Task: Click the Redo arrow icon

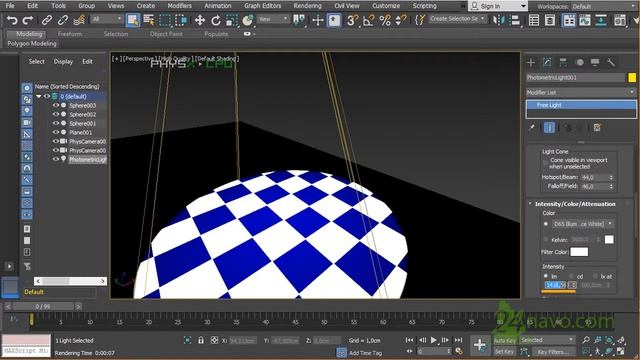Action: coord(28,20)
